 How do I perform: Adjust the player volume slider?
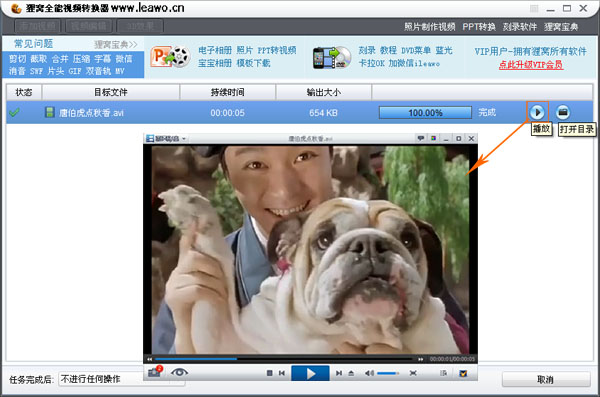(x=388, y=373)
